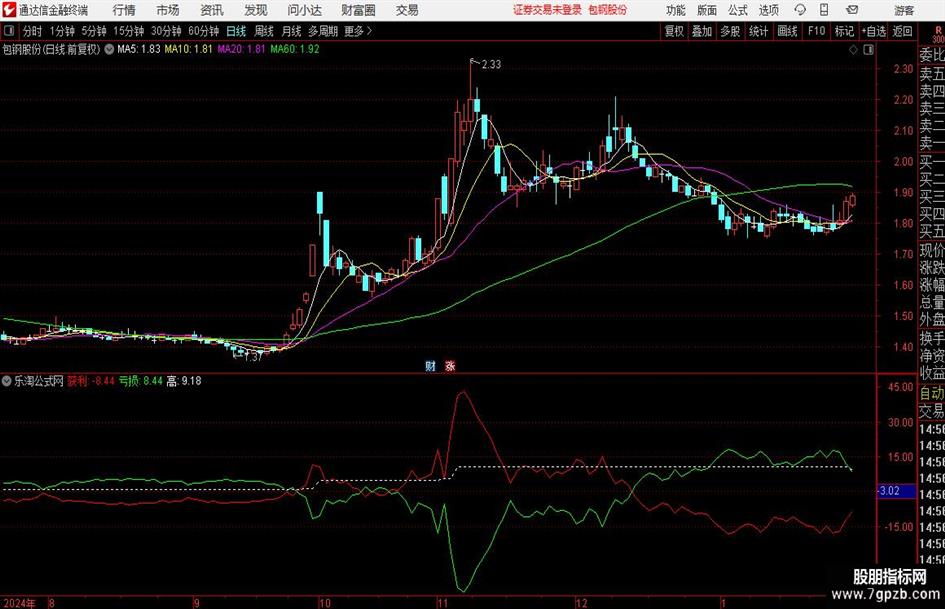Click the 游客 guest account label
945x609 pixels.
(x=903, y=10)
